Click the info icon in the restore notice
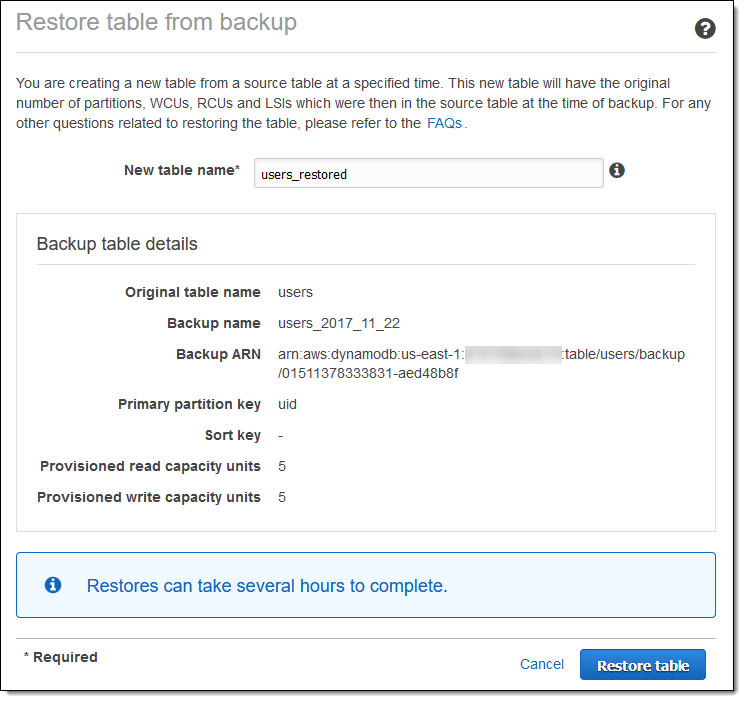 pos(53,585)
